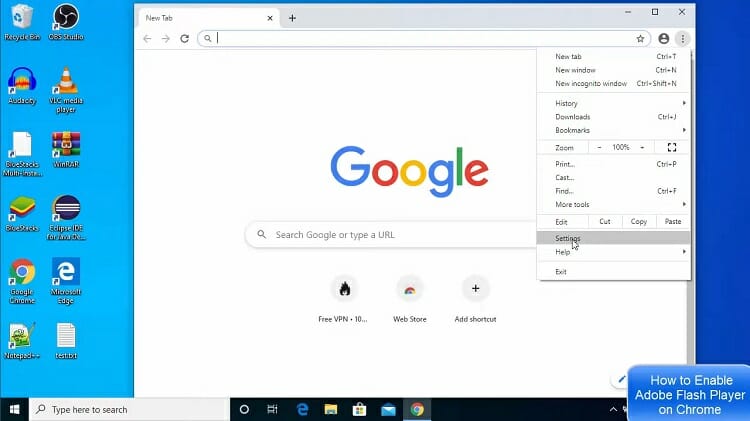The image size is (750, 421).
Task: Select VLC media player desktop icon
Action: tap(66, 90)
